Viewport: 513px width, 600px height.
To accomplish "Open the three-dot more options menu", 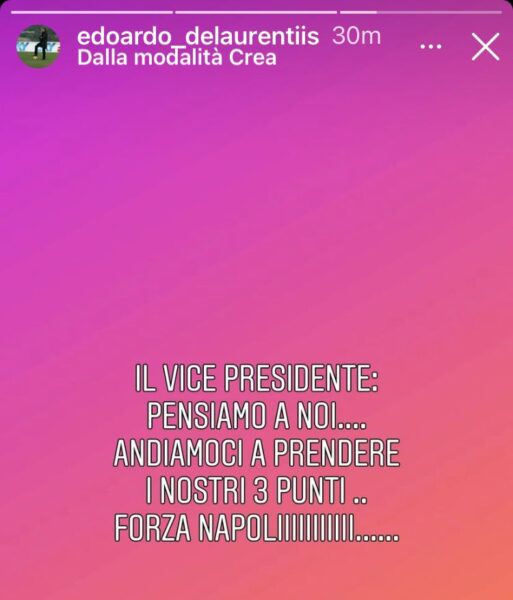I will 431,46.
